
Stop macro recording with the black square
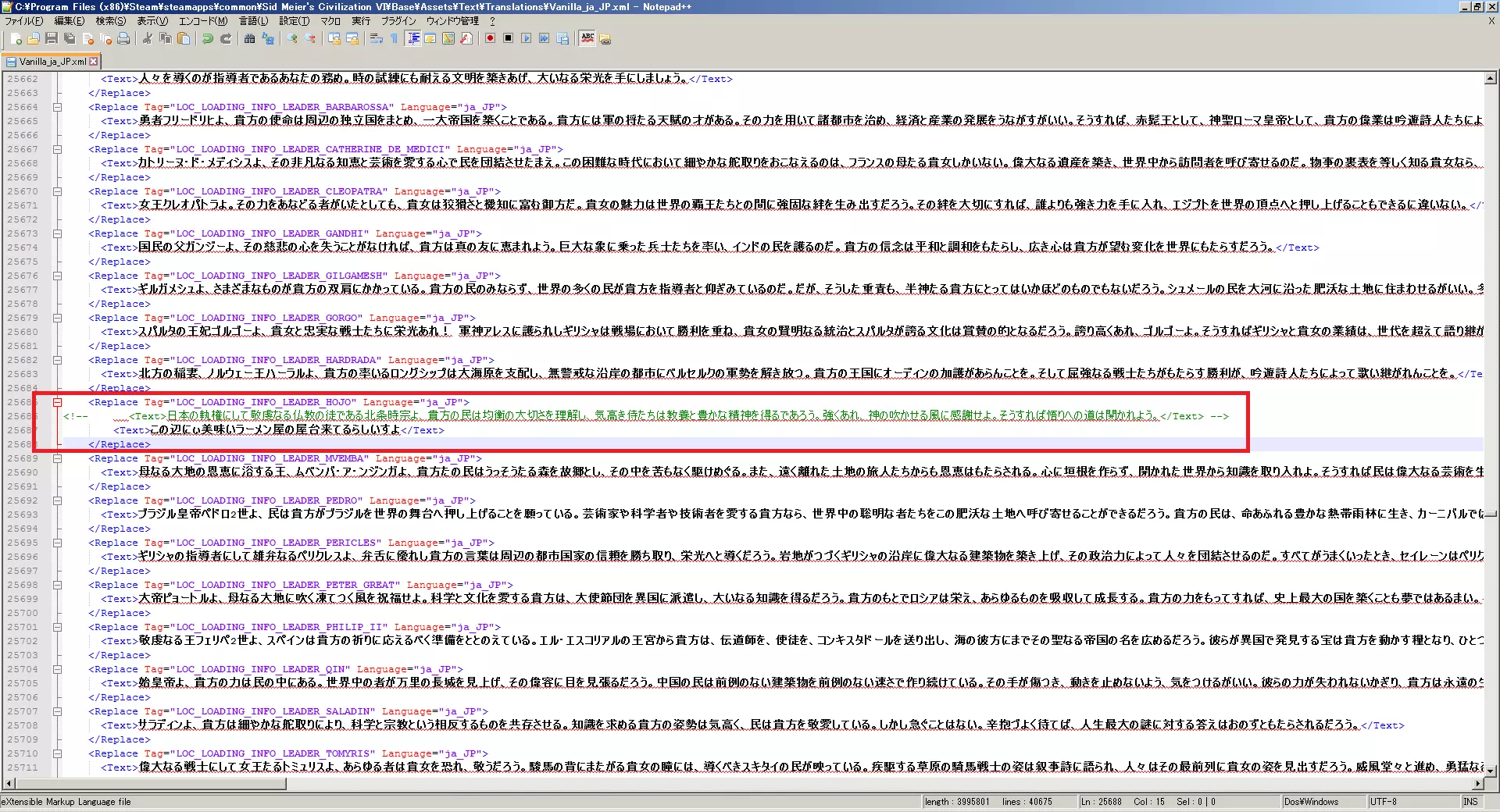click(x=509, y=38)
